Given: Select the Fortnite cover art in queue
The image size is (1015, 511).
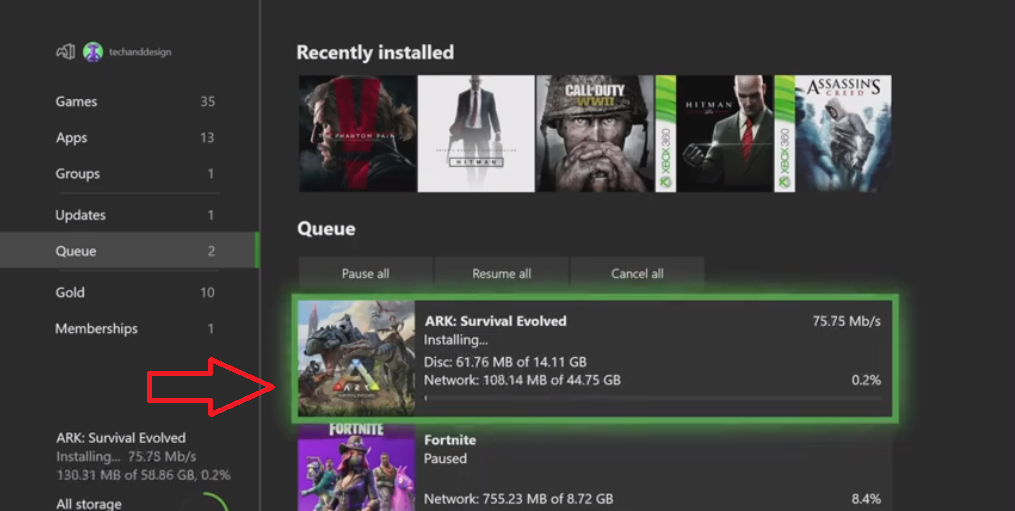Looking at the screenshot, I should coord(356,467).
